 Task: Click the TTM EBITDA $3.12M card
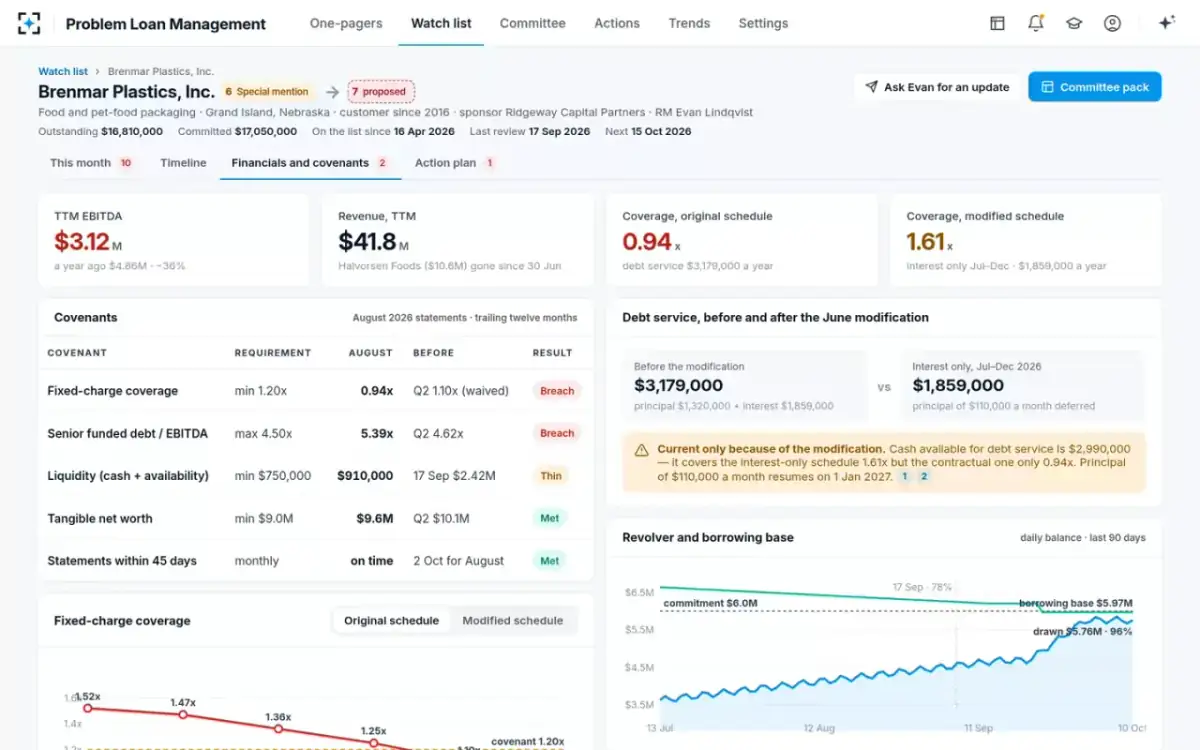174,240
